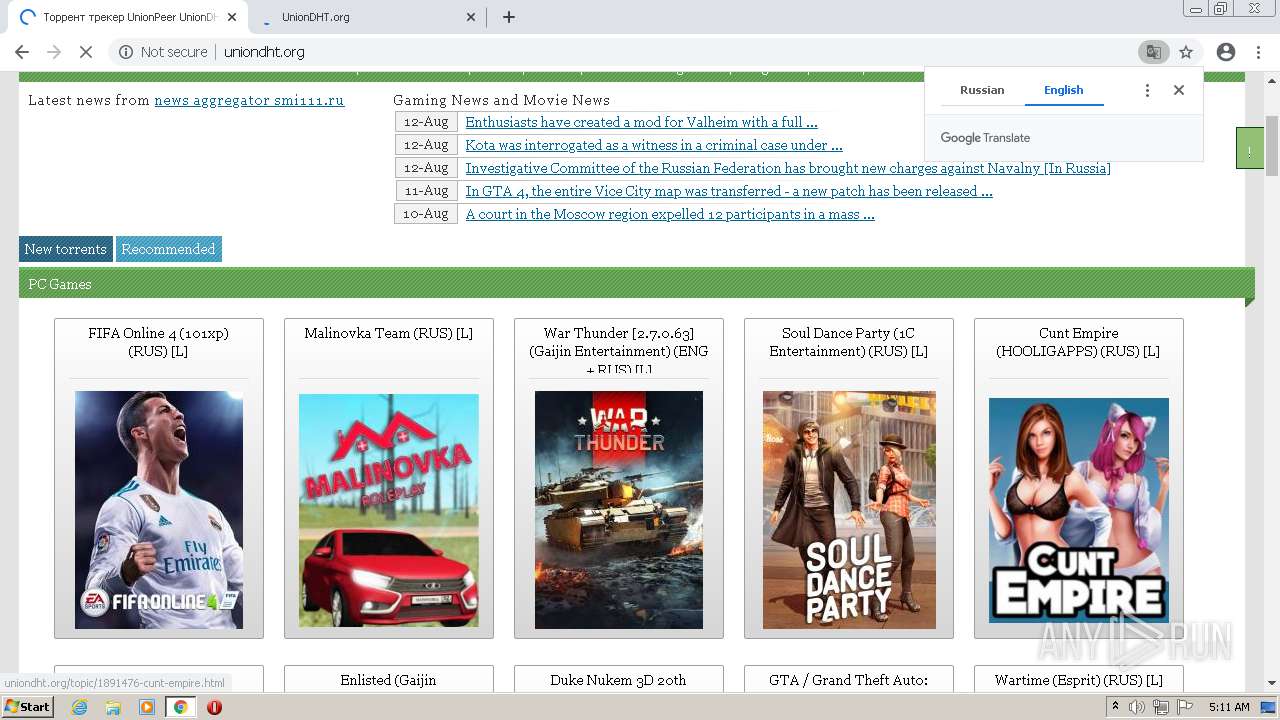Open the Navalny charges news link
The width and height of the screenshot is (1280, 720).
788,168
